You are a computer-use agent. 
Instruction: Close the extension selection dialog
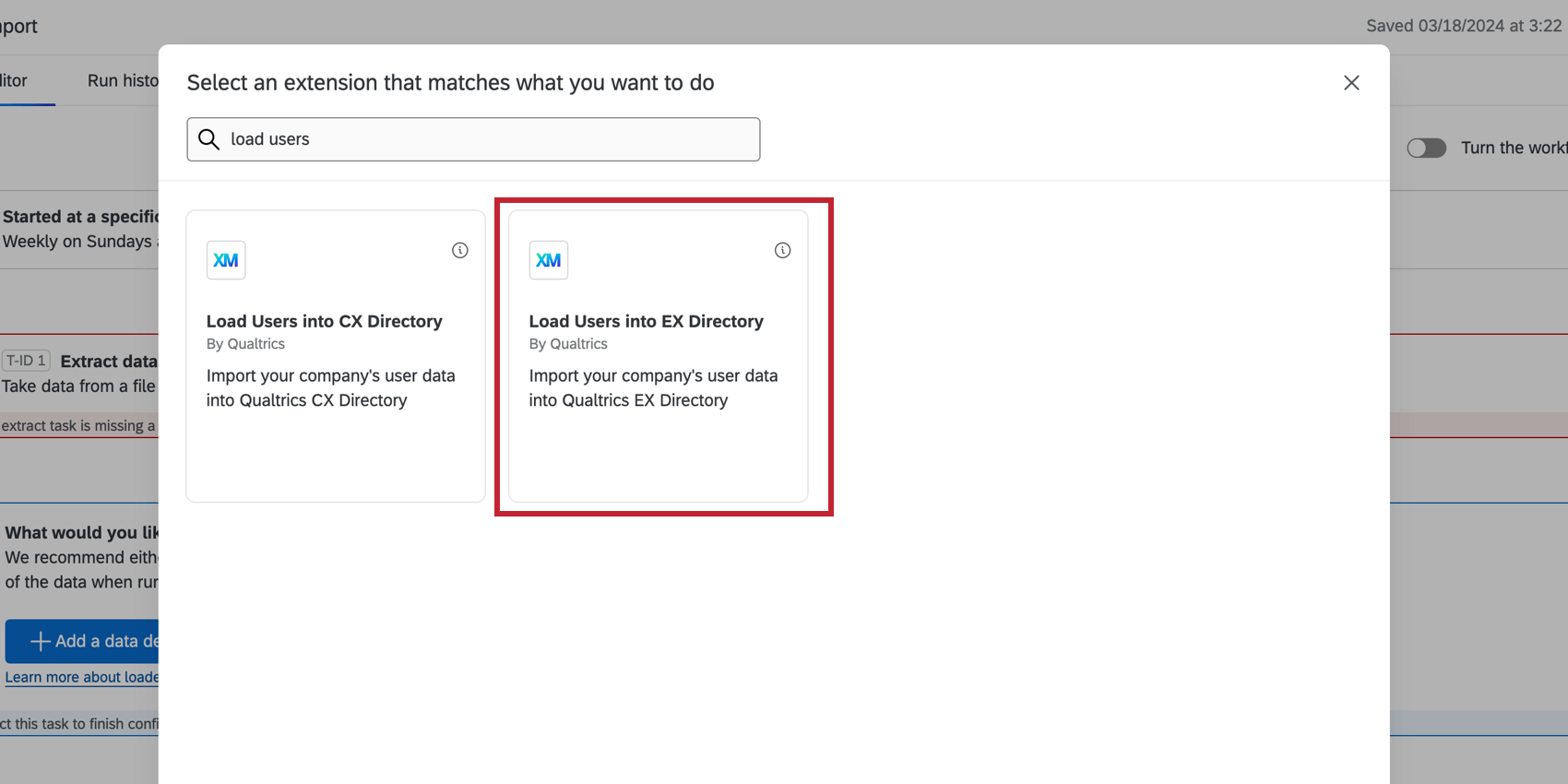(x=1351, y=83)
